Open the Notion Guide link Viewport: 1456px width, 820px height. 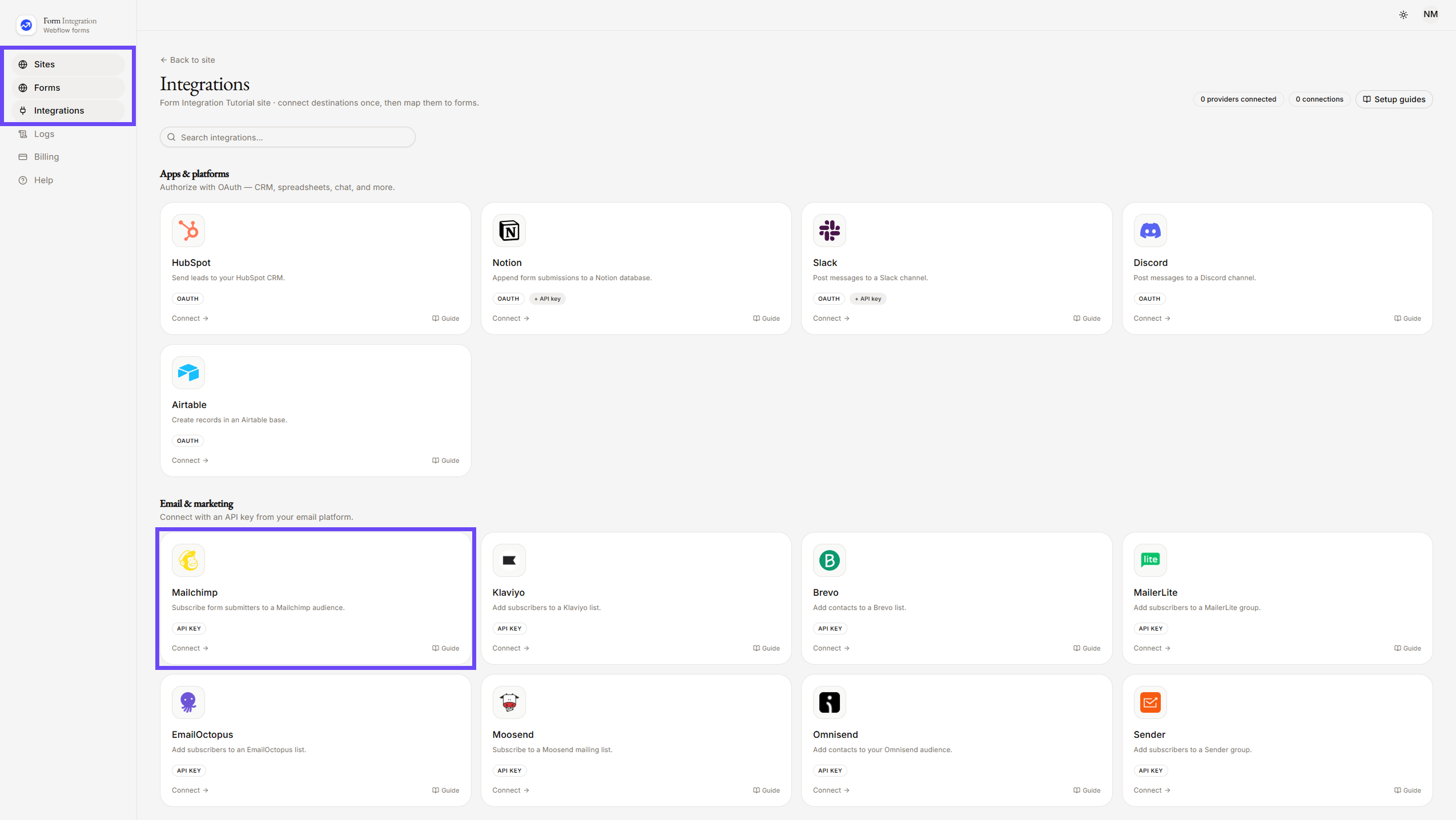pyautogui.click(x=766, y=318)
